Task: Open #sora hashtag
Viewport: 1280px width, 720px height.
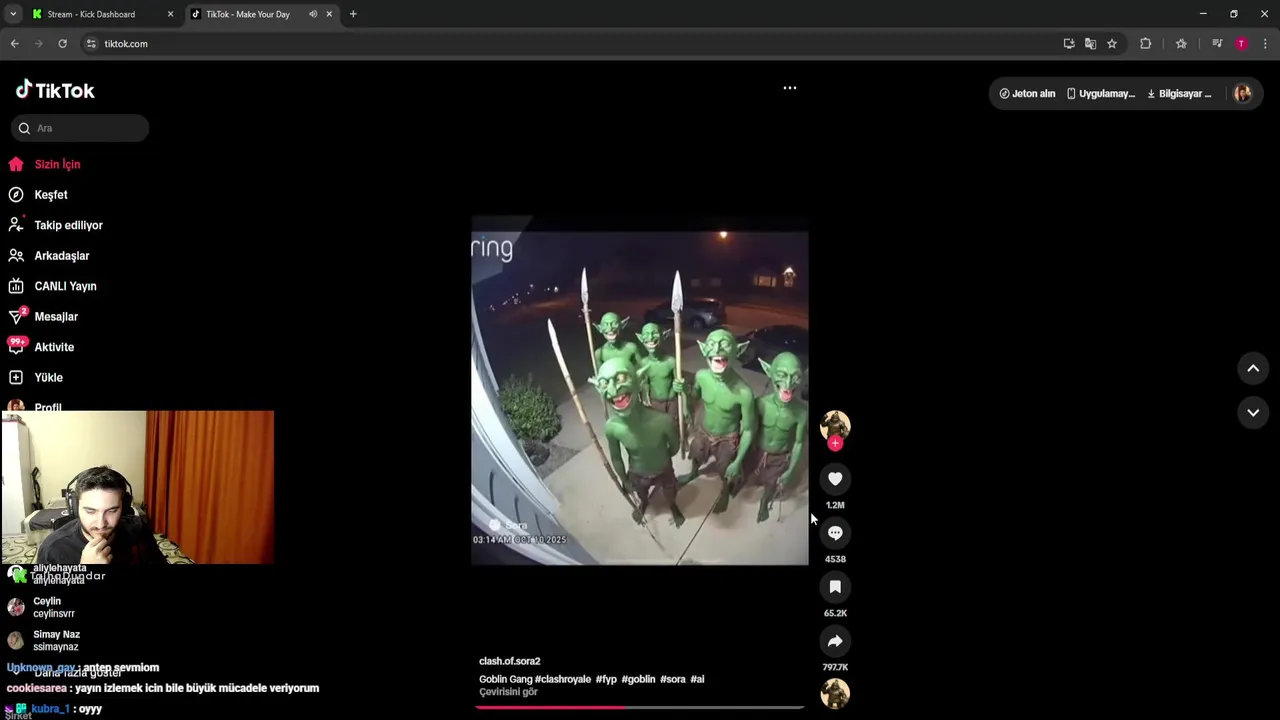Action: coord(673,679)
